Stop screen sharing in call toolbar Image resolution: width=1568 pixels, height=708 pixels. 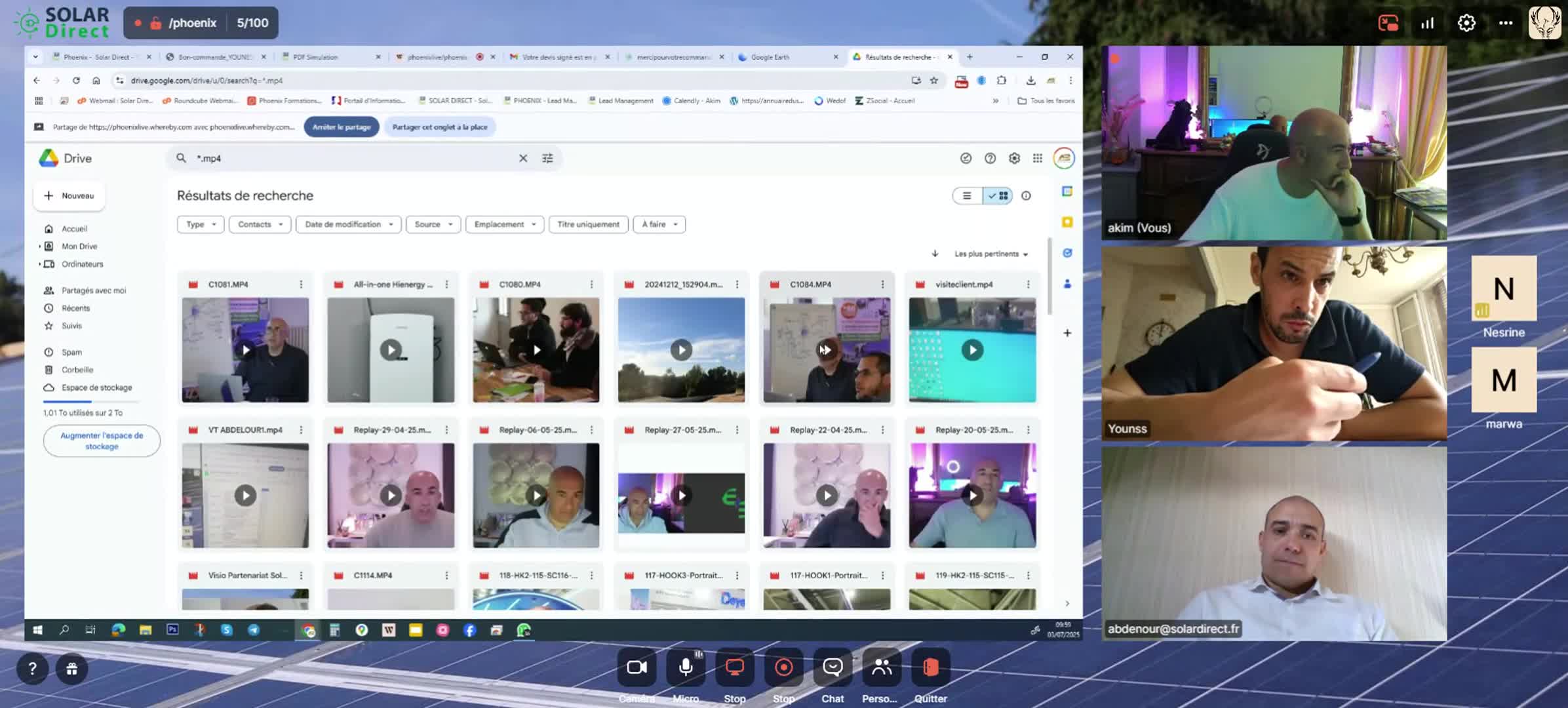[735, 667]
